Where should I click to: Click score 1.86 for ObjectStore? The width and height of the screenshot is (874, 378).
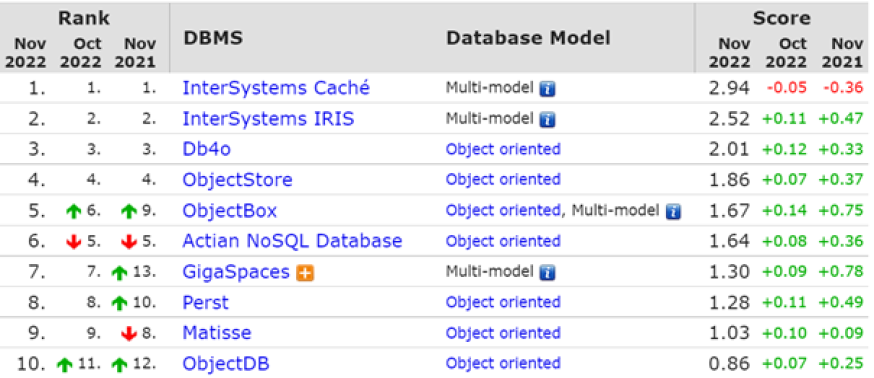tap(729, 180)
